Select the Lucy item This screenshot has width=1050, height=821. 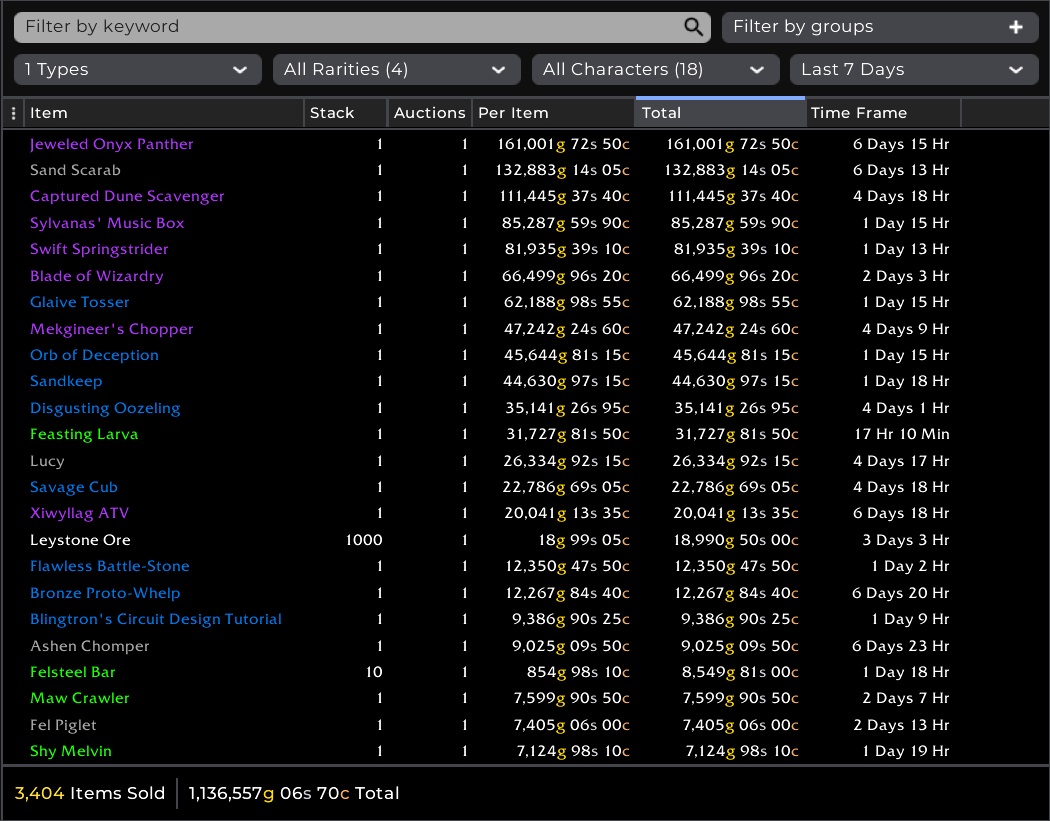(x=47, y=461)
